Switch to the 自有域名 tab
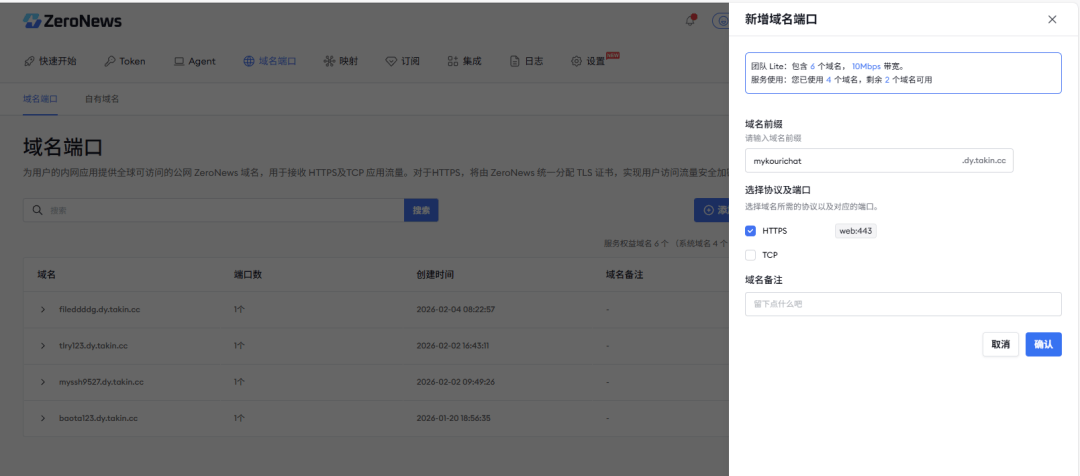The width and height of the screenshot is (1080, 476). 102,99
